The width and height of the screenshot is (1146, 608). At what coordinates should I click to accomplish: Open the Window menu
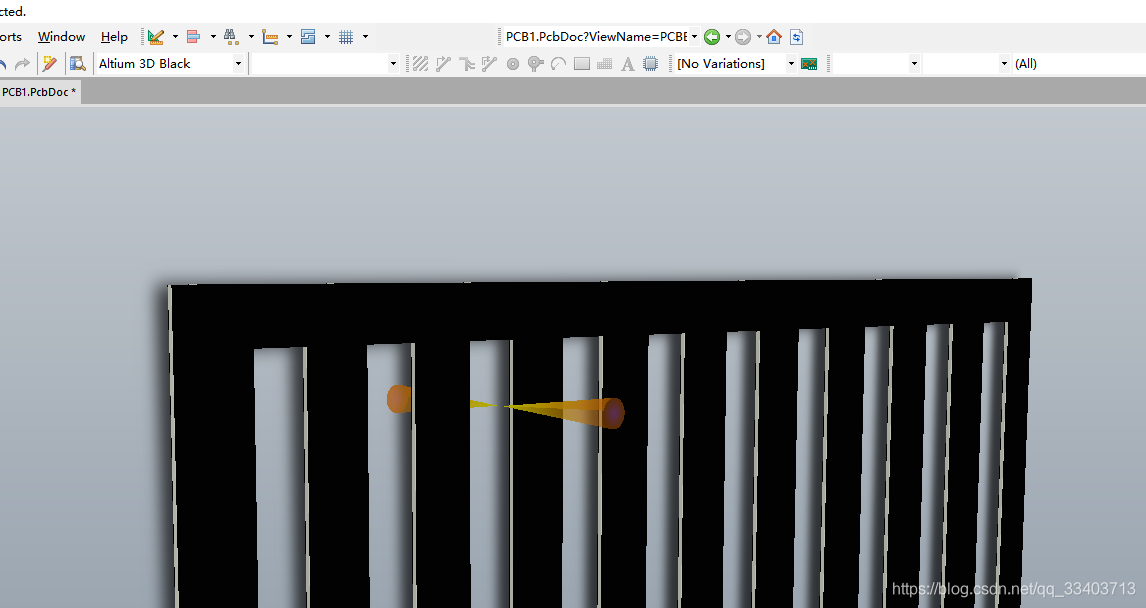click(x=61, y=37)
